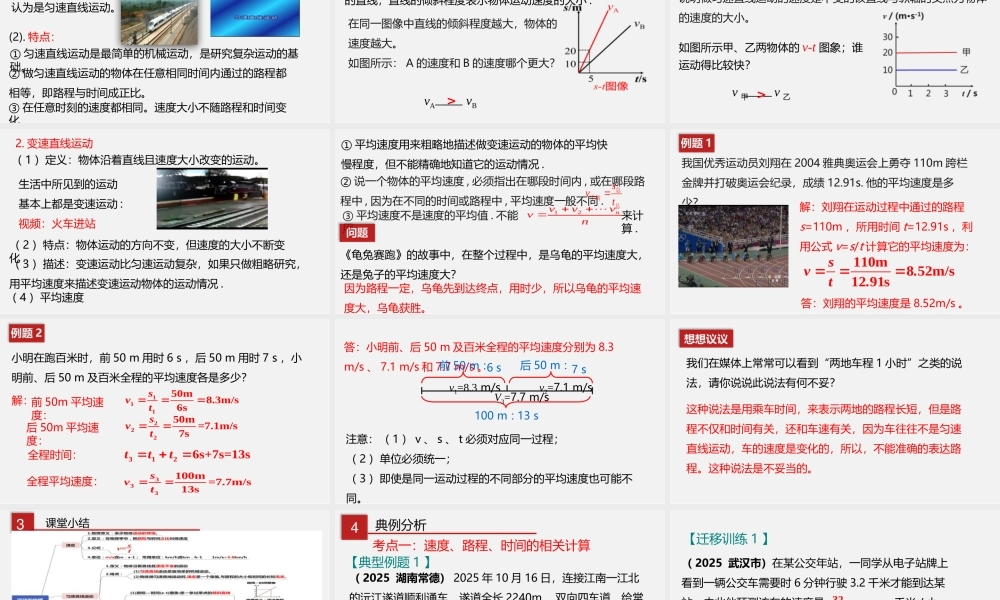1000x600 pixels.
Task: Click the hurdles race photo
Action: click(x=733, y=246)
